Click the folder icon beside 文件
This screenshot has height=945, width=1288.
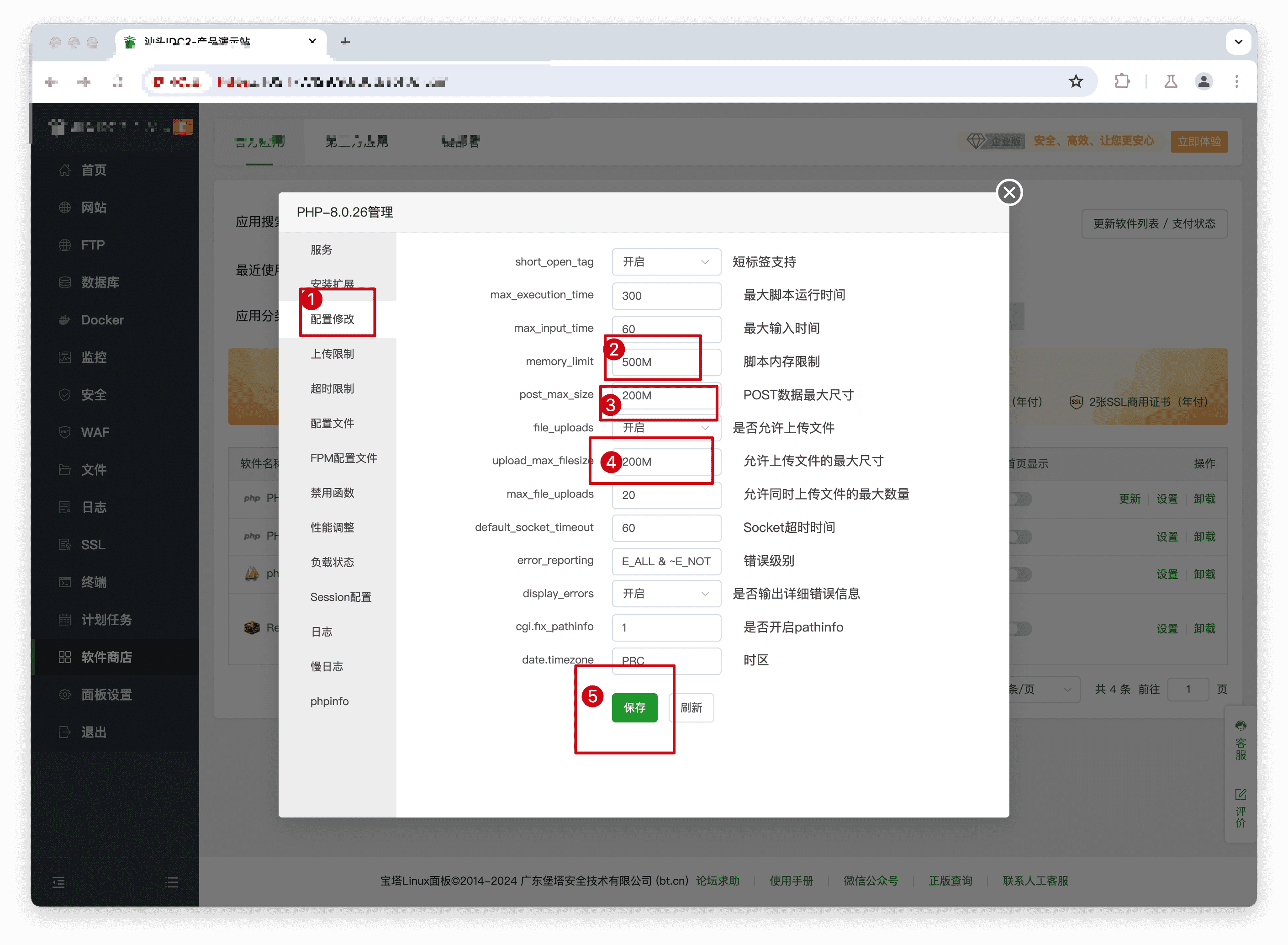[x=65, y=470]
